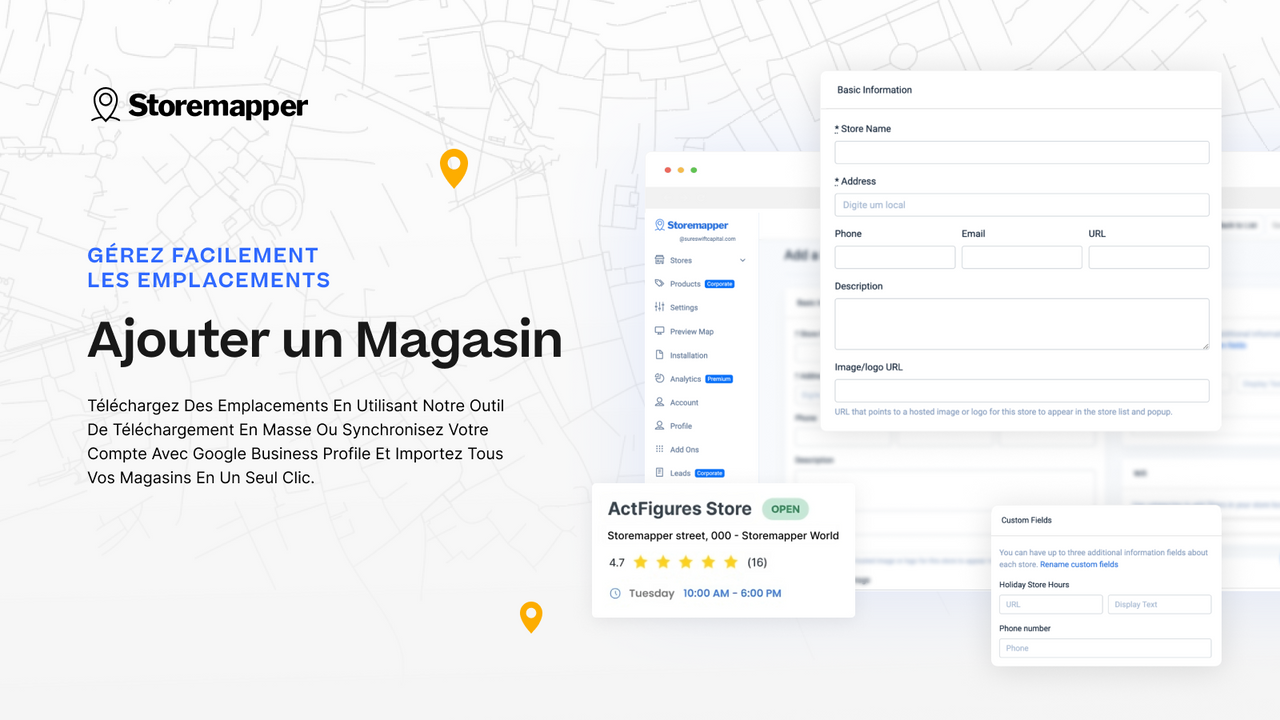Click the URL input in Basic Information
Screen dimensions: 1280x720
coord(1149,257)
